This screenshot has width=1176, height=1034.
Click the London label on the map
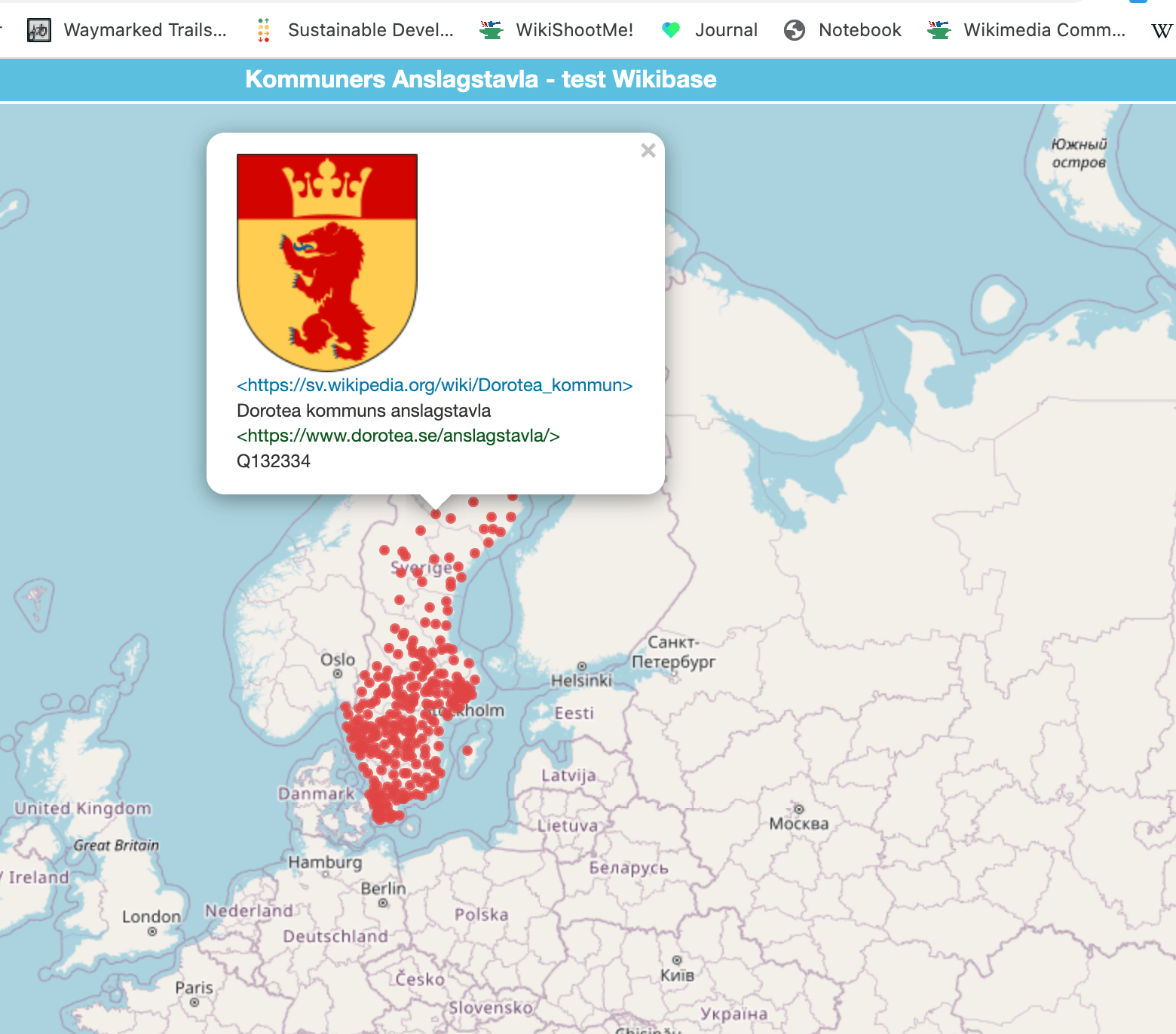tap(152, 916)
